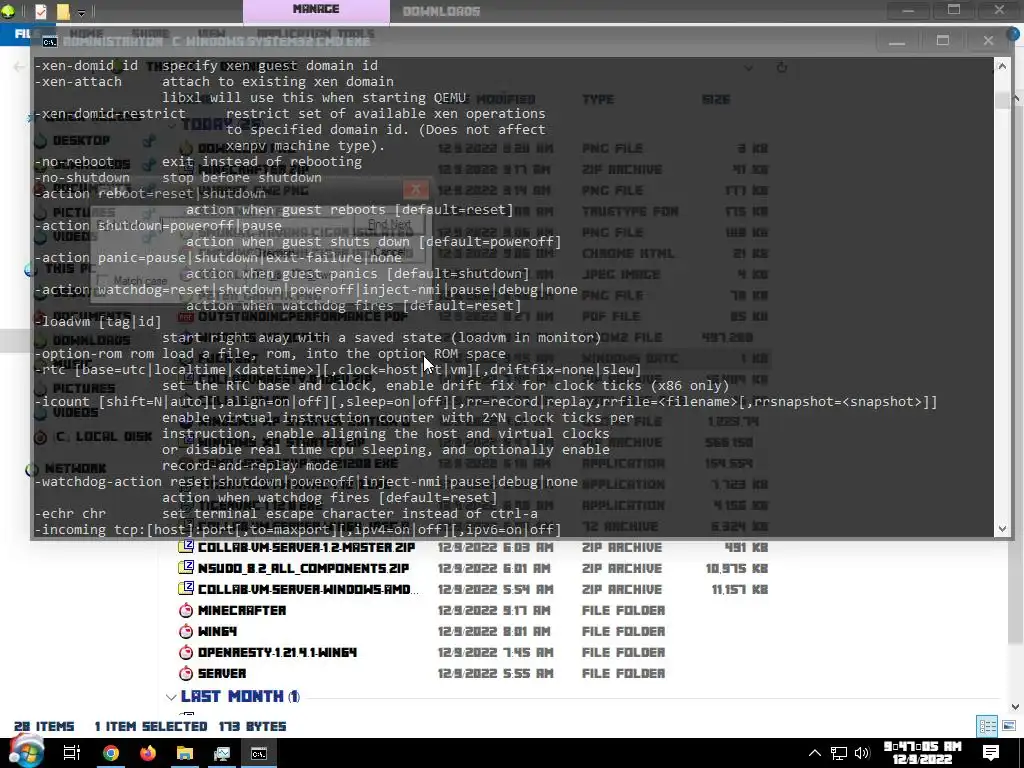Switch to Large Icons view in status bar
1024x768 pixels.
(x=1009, y=726)
